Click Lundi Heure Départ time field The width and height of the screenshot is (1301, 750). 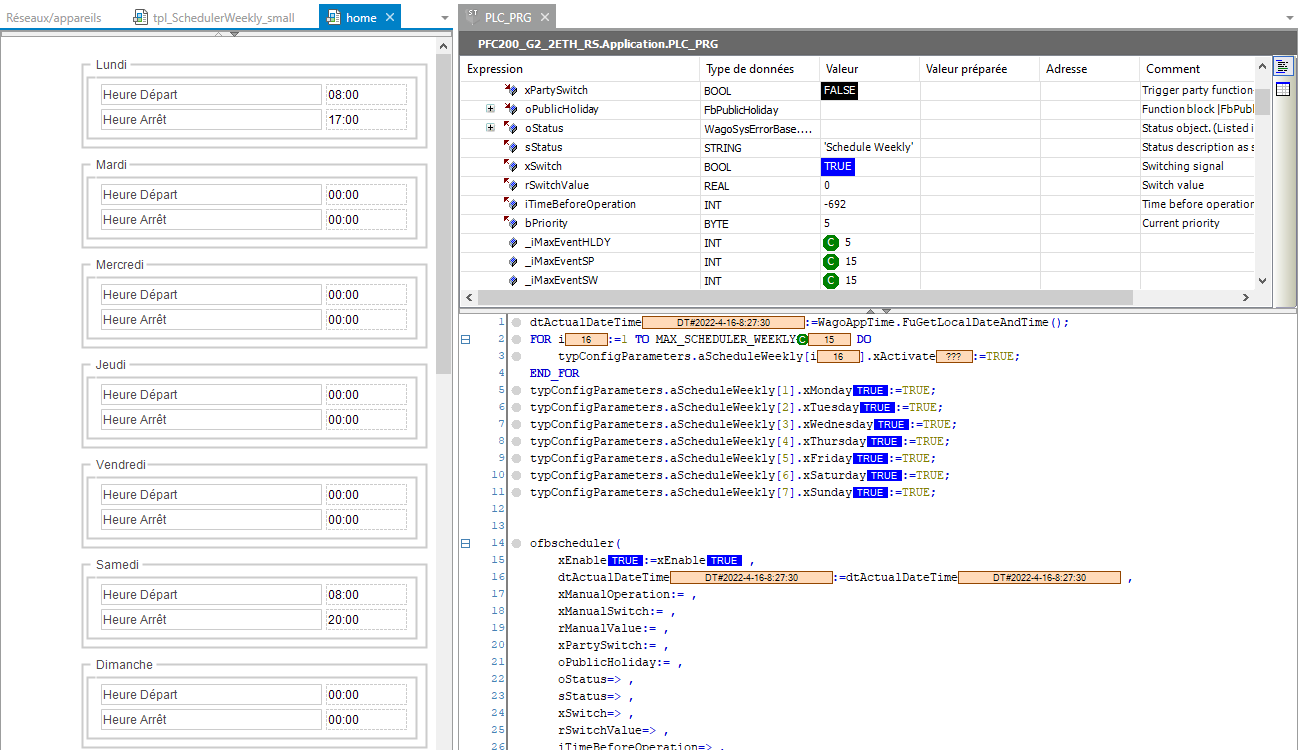click(366, 95)
